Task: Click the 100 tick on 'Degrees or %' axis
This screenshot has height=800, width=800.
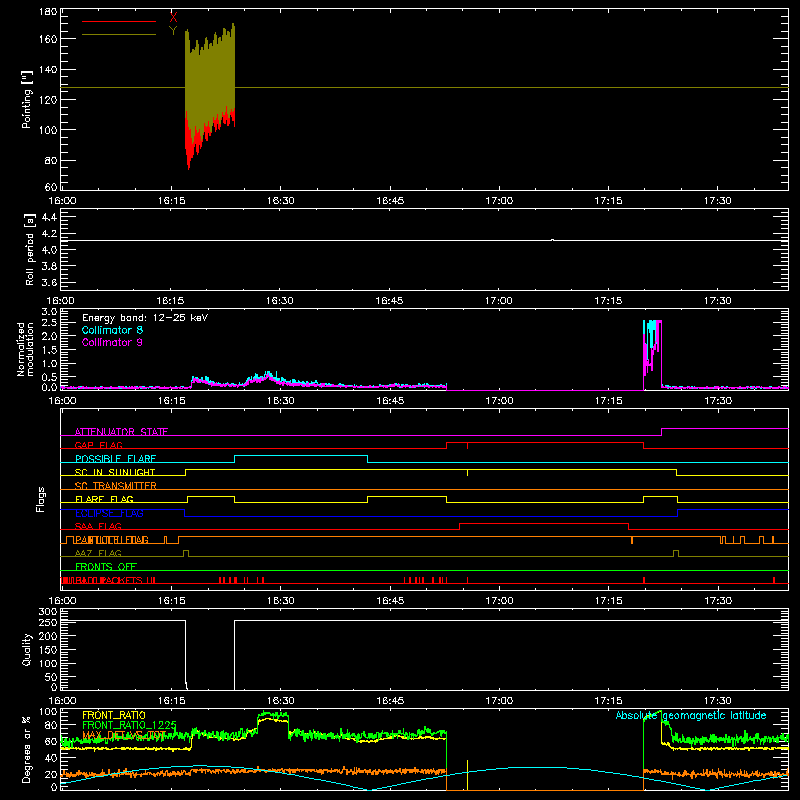Action: pos(48,712)
